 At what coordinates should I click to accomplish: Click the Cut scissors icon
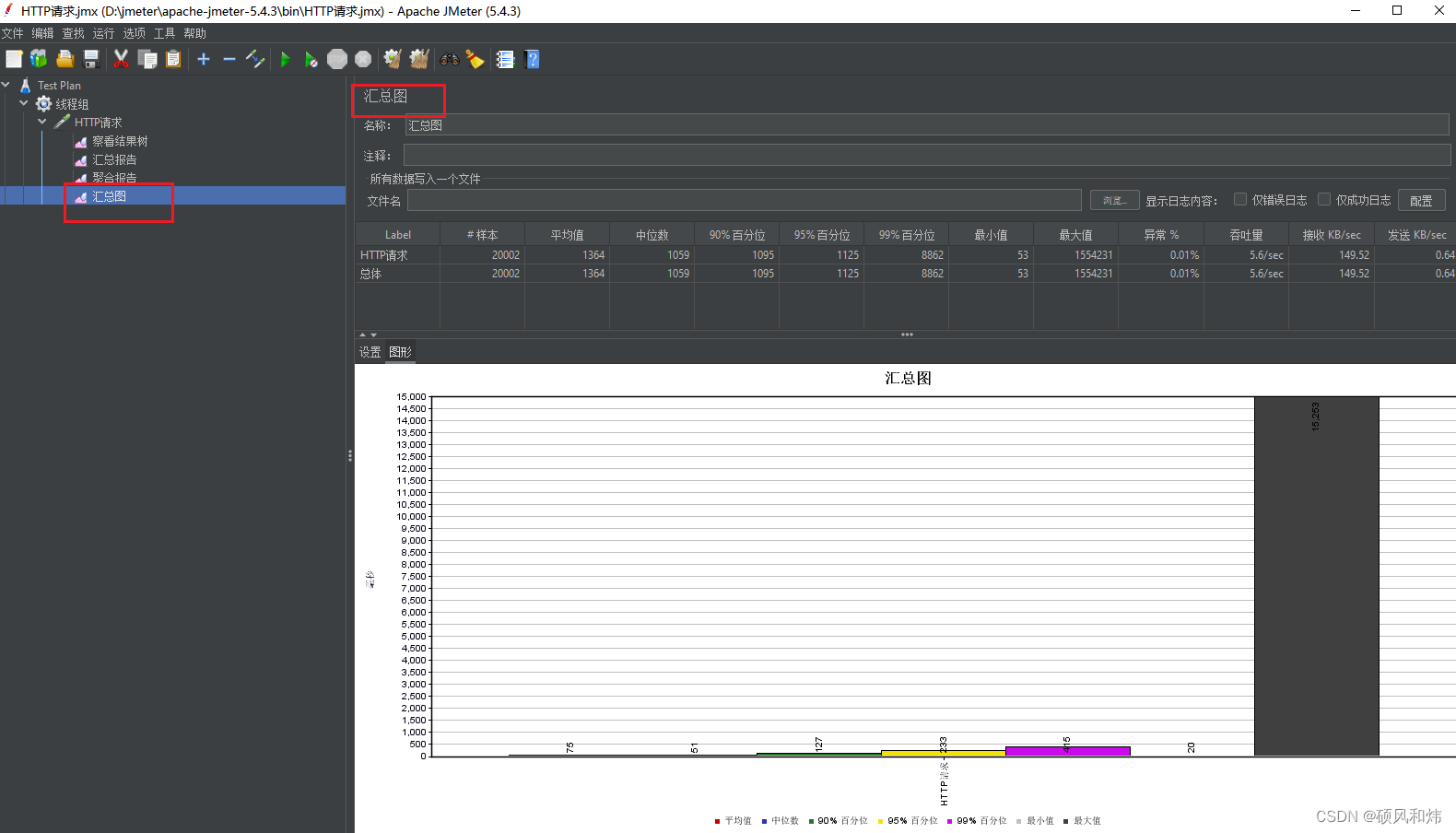pos(121,59)
